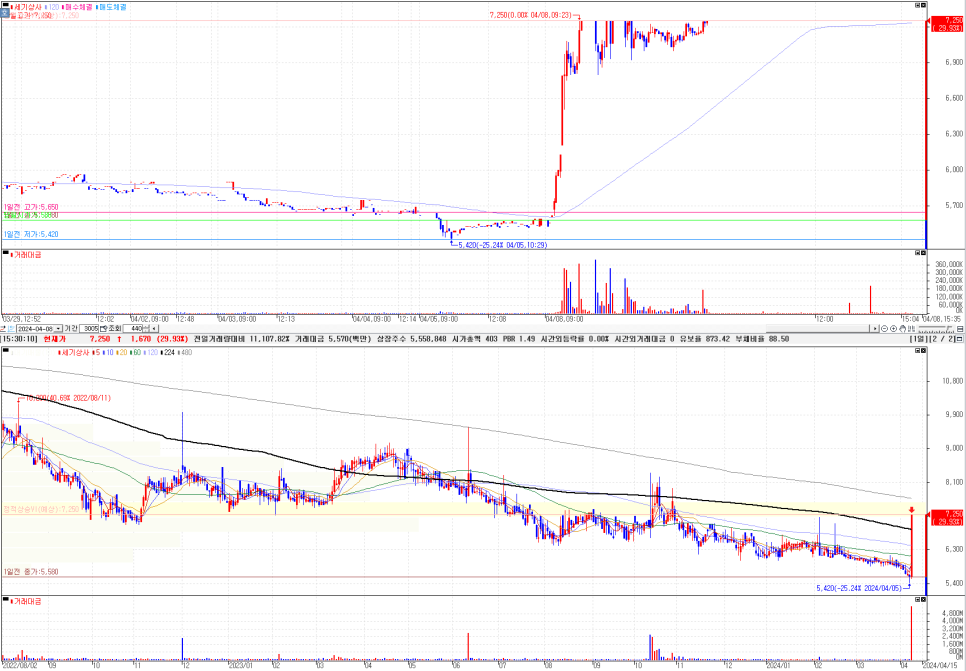Toggle the 매수체결 legend on the minute chart
Image resolution: width=966 pixels, height=671 pixels.
(77, 7)
